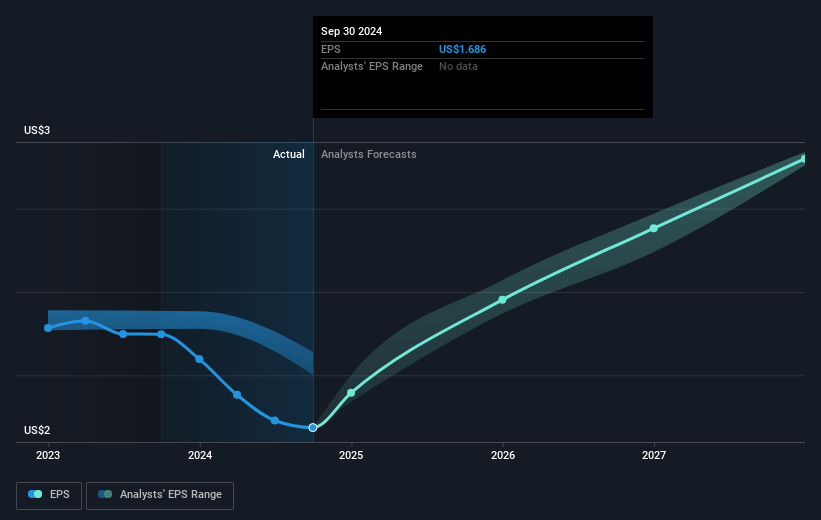Screen dimensions: 821x520
Task: Toggle the Analysts' EPS Range legend
Action: [160, 495]
